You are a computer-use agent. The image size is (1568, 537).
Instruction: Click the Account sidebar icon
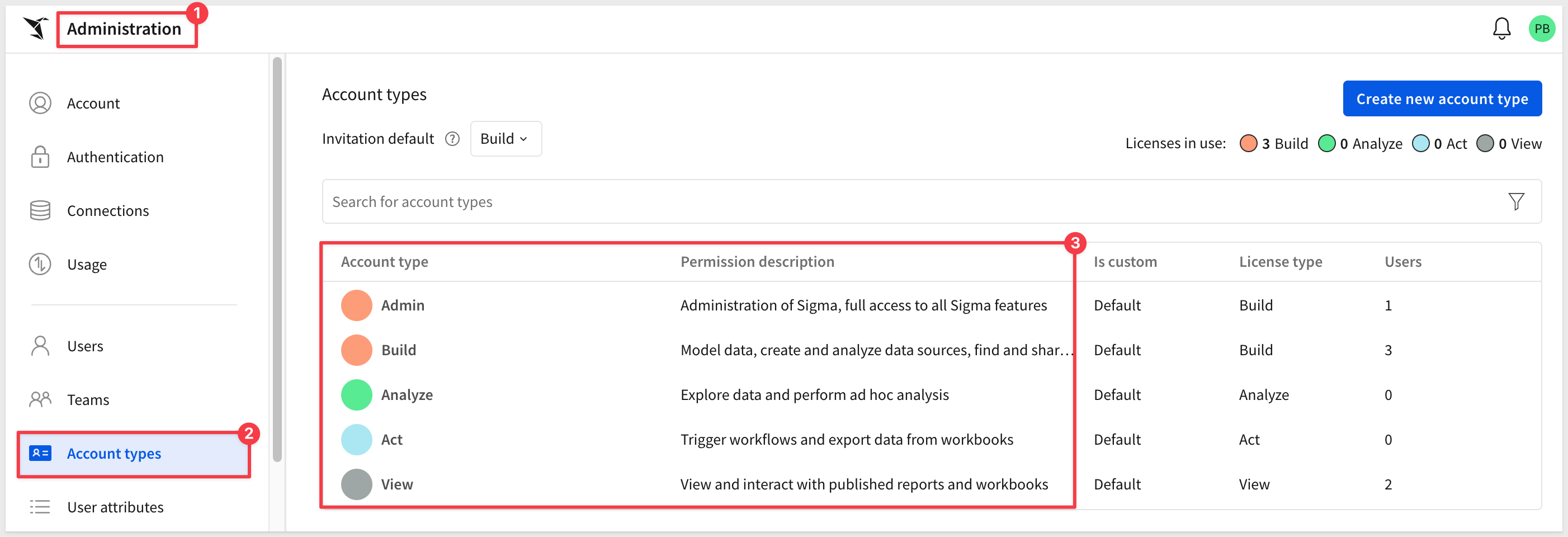coord(40,103)
